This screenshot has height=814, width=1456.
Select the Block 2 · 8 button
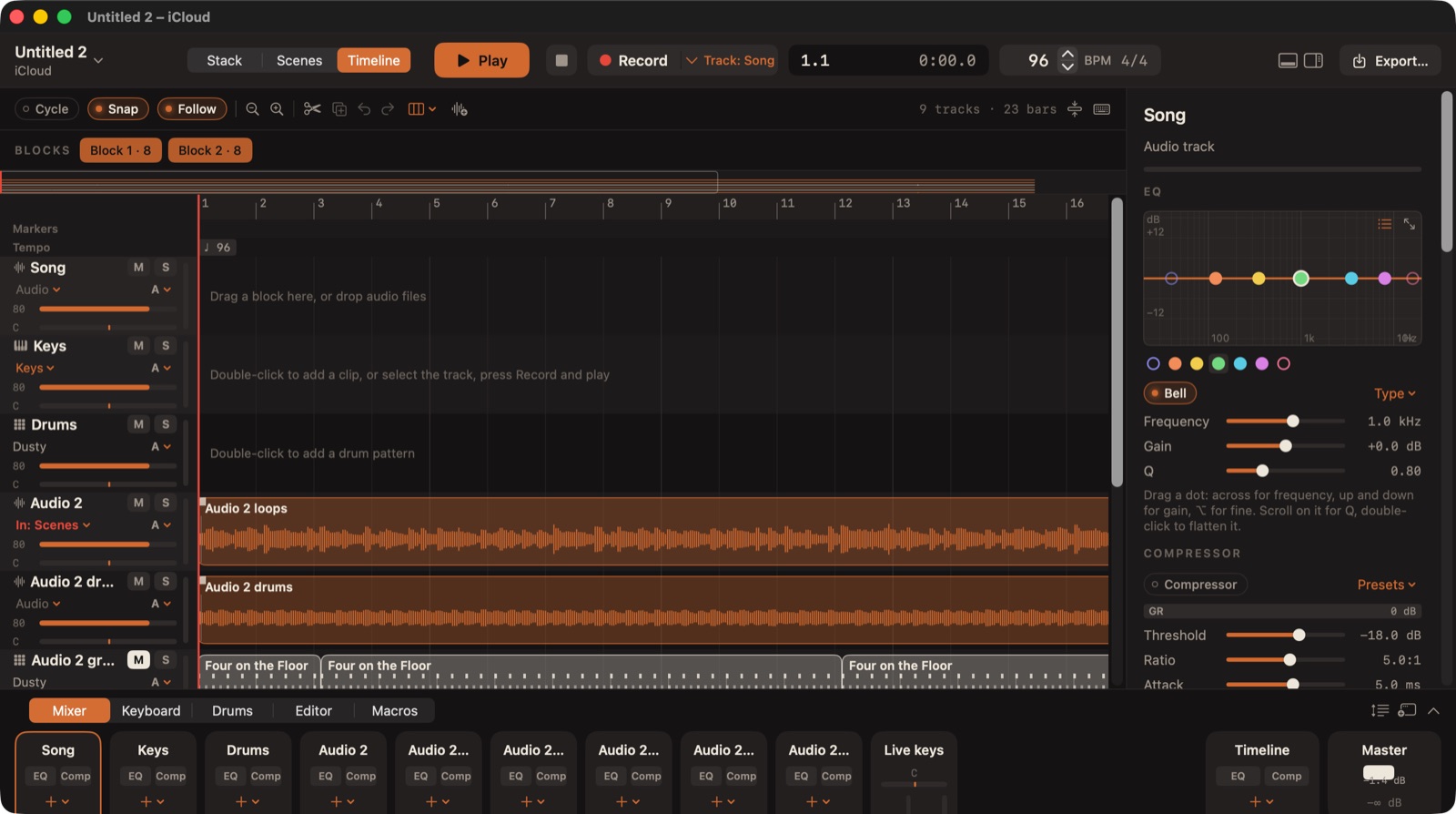point(210,150)
